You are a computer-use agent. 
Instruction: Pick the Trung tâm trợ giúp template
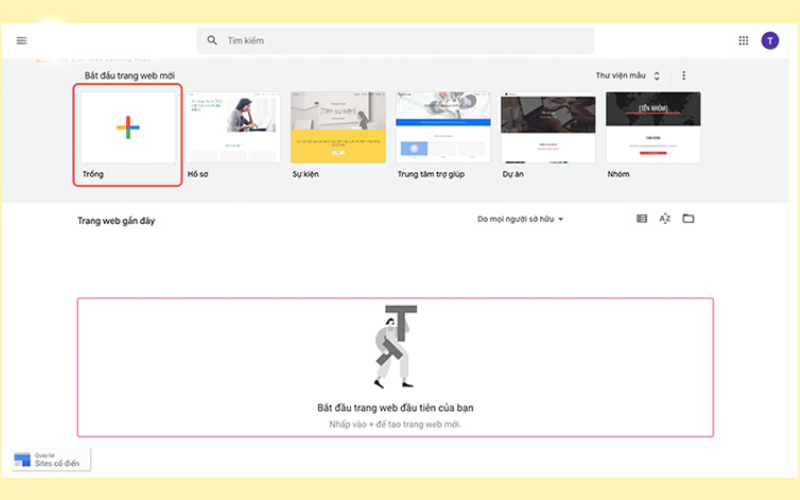pos(443,128)
